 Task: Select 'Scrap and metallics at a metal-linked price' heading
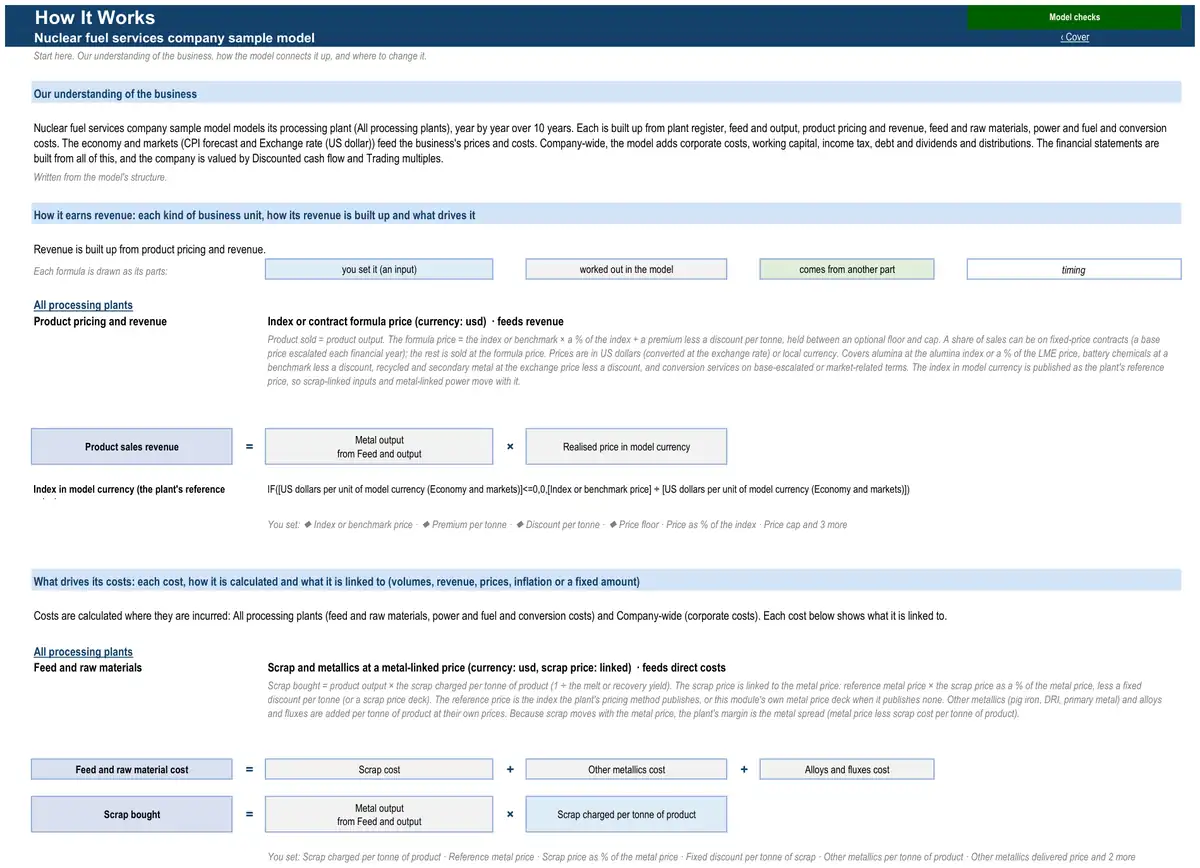click(x=497, y=667)
